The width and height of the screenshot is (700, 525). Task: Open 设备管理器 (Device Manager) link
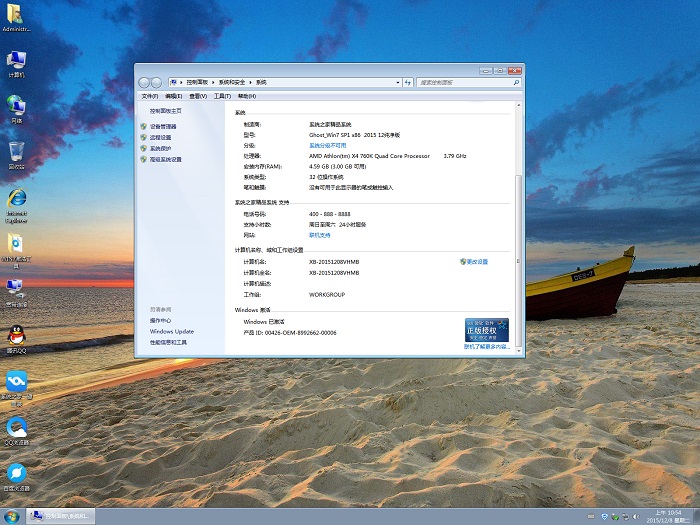pos(163,126)
